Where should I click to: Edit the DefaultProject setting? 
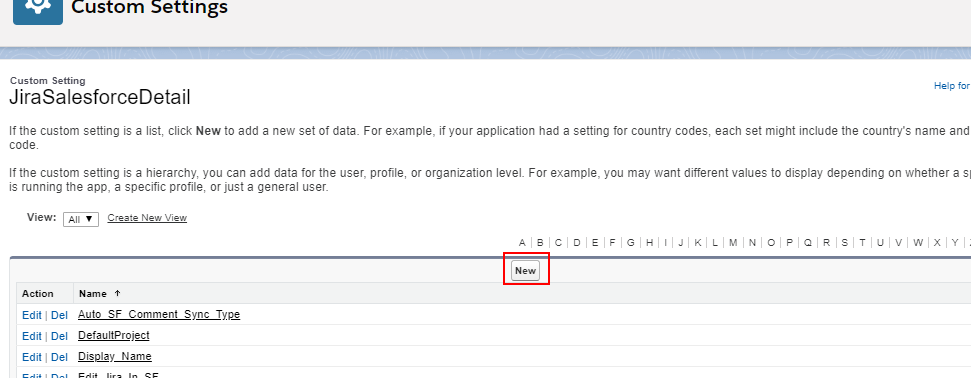(x=32, y=336)
